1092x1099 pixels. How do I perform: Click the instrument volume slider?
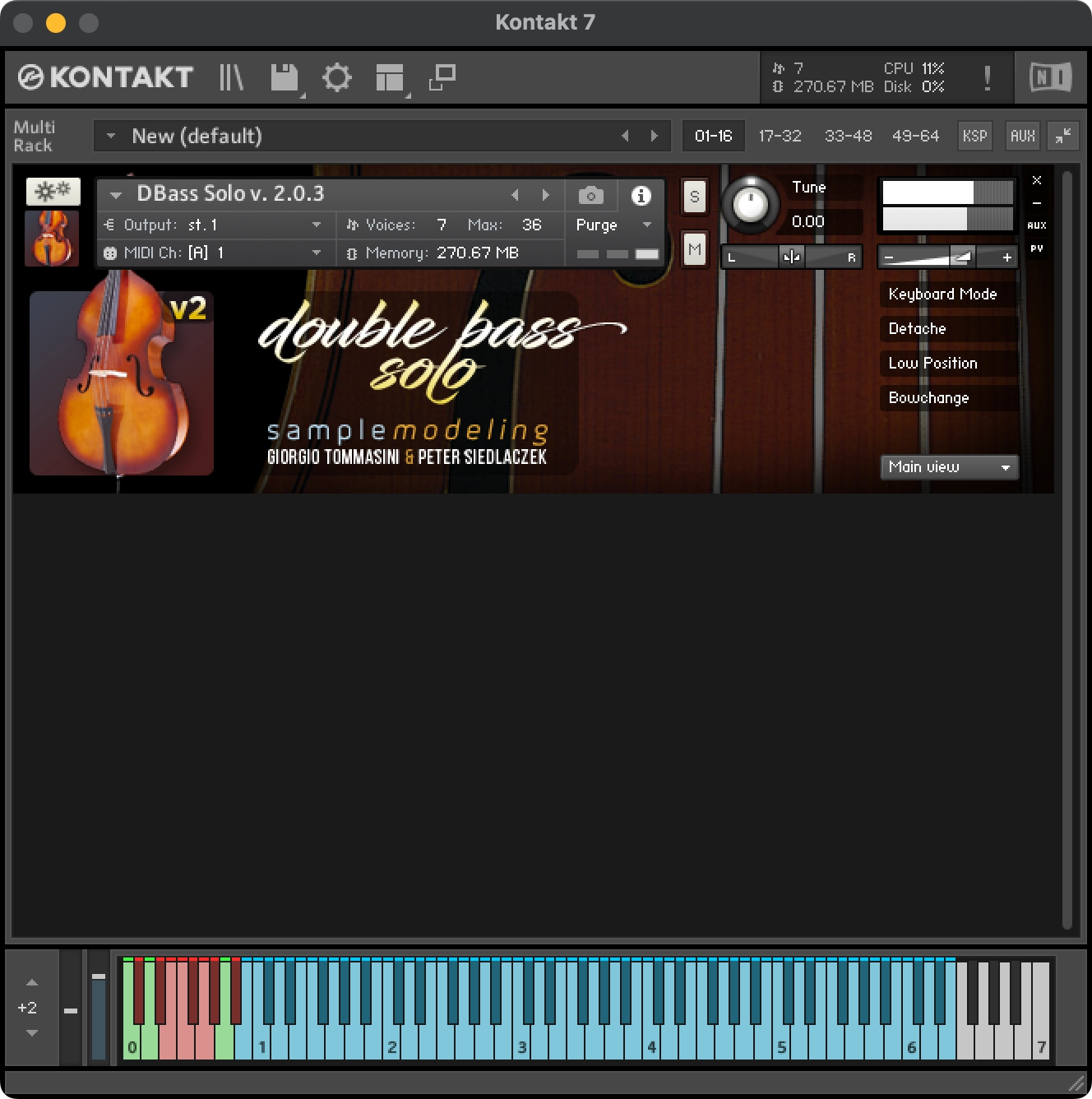click(x=947, y=257)
